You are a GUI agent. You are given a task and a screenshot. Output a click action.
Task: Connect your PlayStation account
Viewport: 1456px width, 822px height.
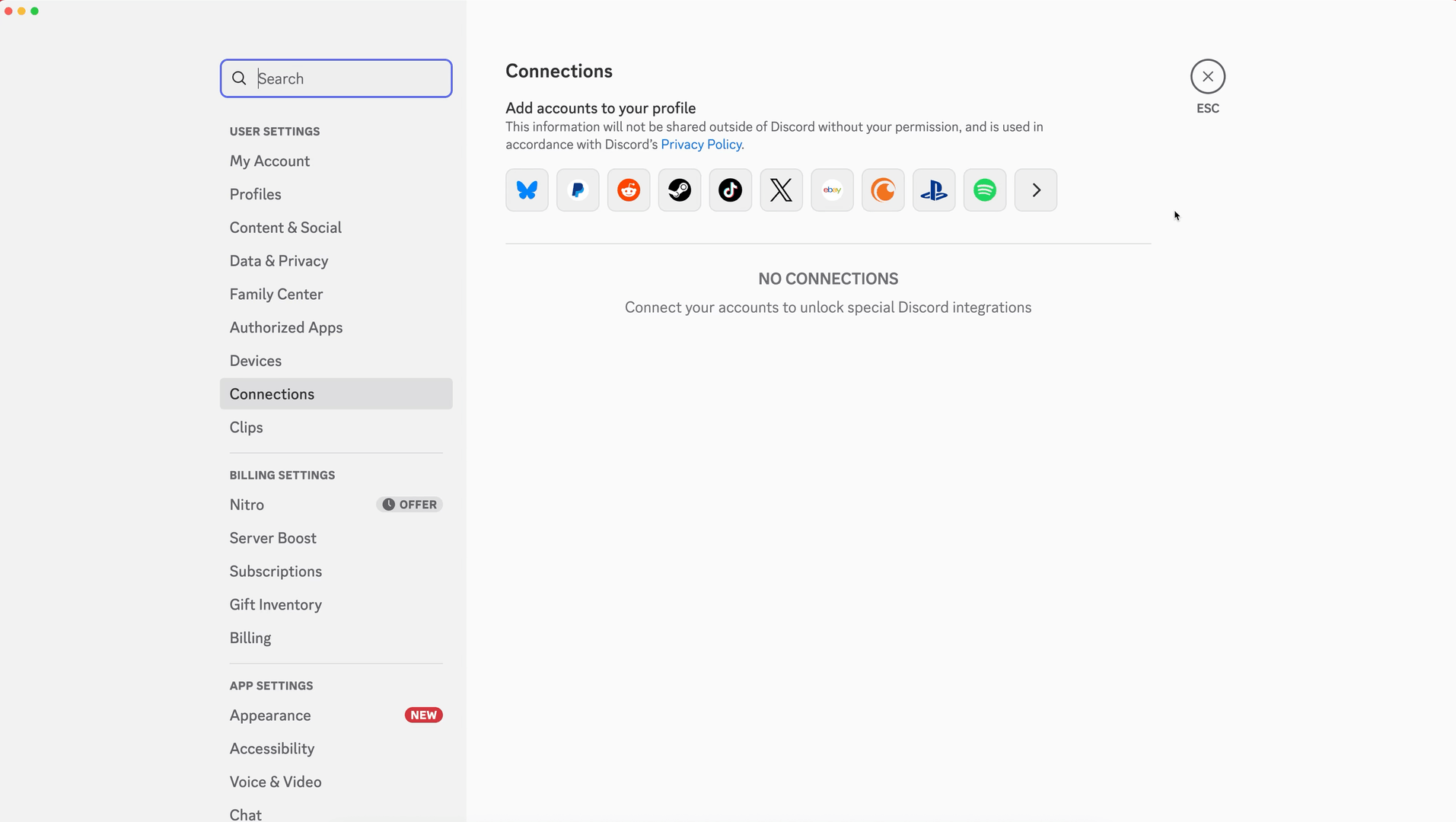(933, 190)
